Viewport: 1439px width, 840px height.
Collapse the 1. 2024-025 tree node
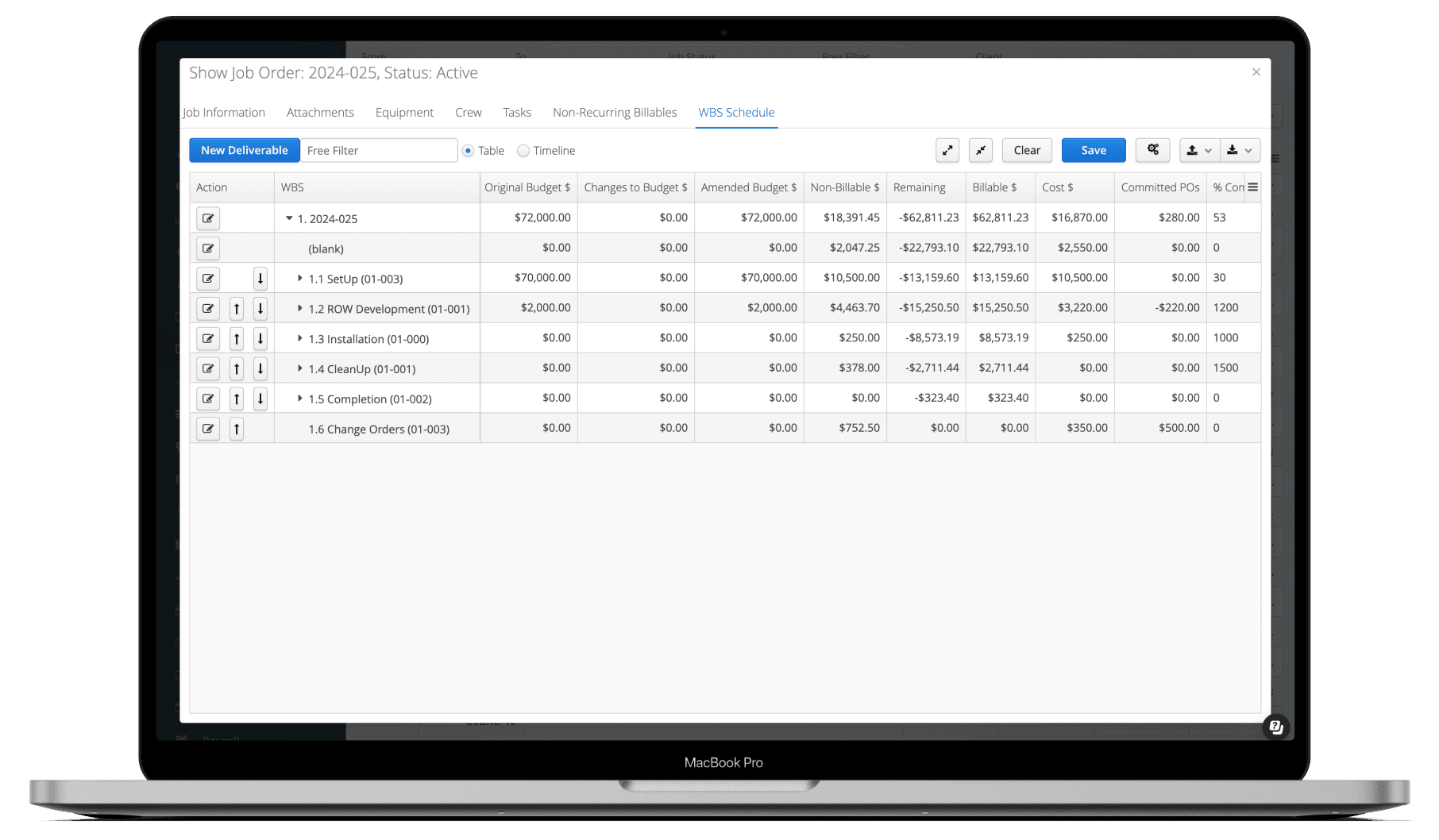[289, 218]
